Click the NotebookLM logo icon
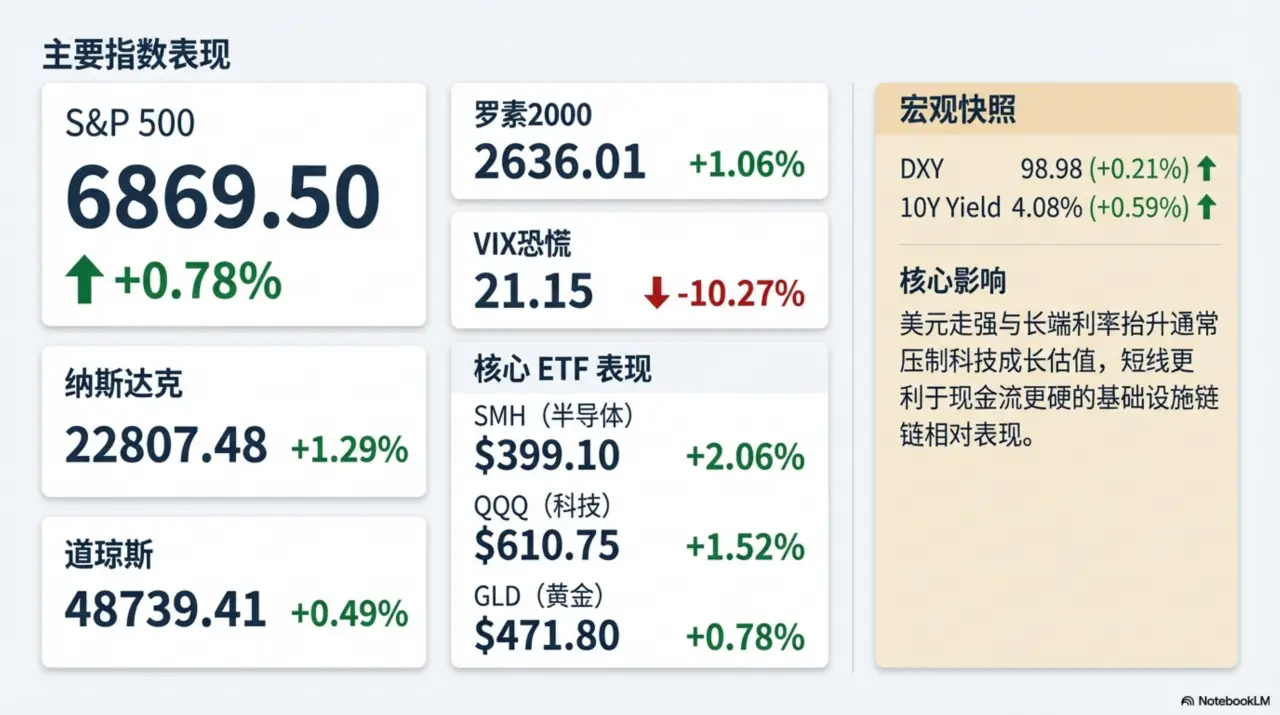 point(1187,701)
